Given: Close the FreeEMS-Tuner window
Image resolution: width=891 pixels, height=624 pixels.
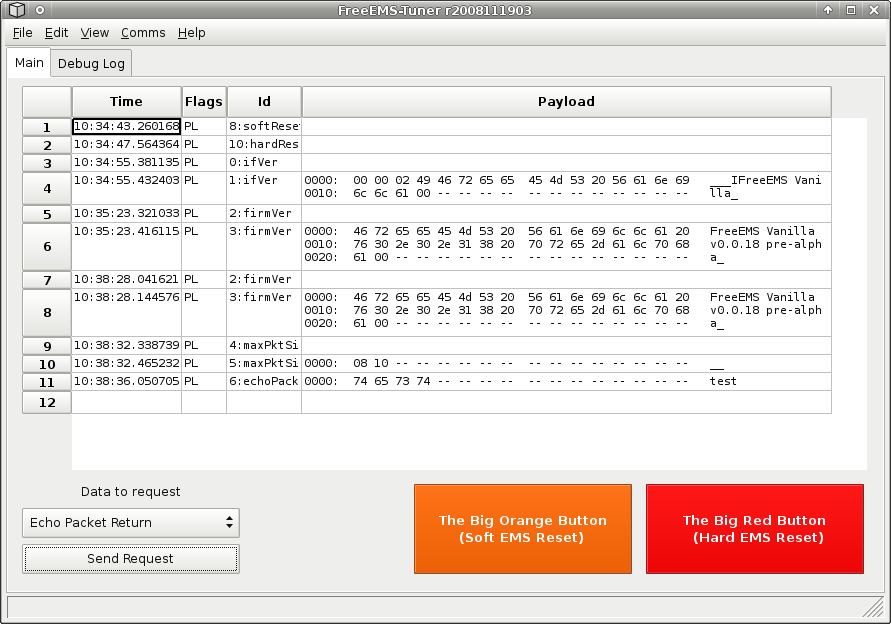Looking at the screenshot, I should coord(874,10).
